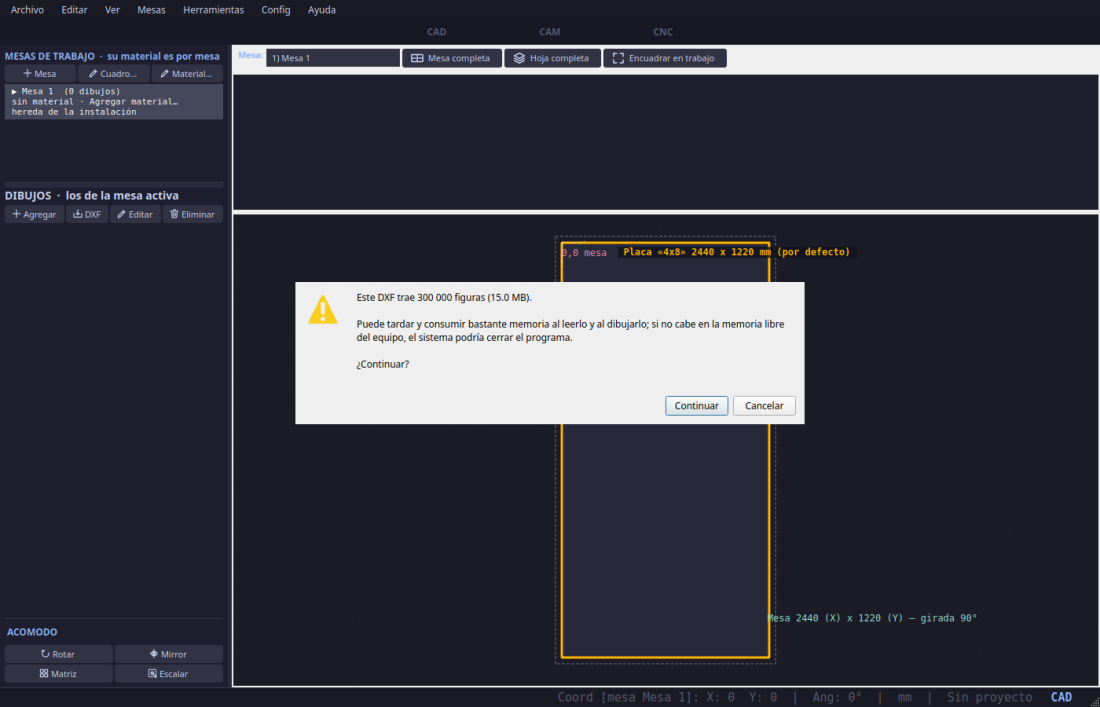
Task: Add a new Mesa with plus icon
Action: pyautogui.click(x=40, y=74)
